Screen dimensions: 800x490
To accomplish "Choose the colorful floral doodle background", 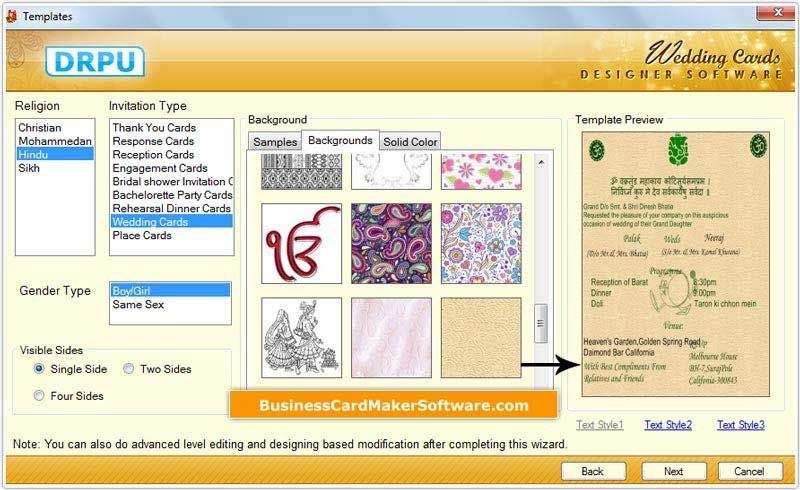I will pos(481,243).
